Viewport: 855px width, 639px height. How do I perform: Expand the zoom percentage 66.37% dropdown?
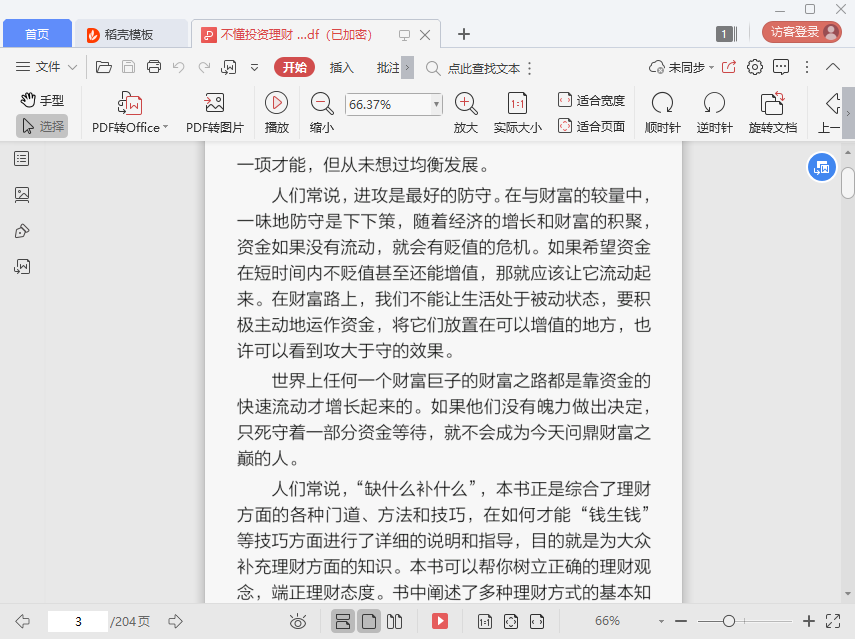tap(436, 104)
